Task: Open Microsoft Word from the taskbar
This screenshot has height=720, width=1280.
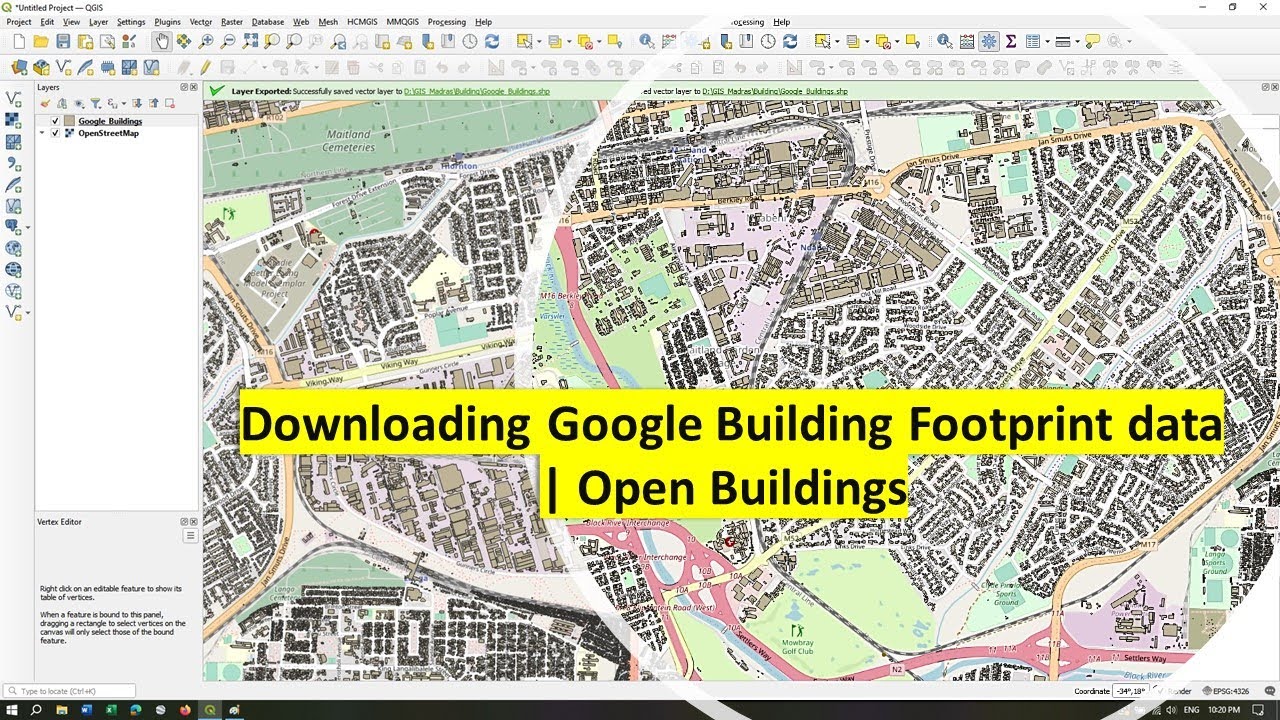Action: (x=86, y=710)
